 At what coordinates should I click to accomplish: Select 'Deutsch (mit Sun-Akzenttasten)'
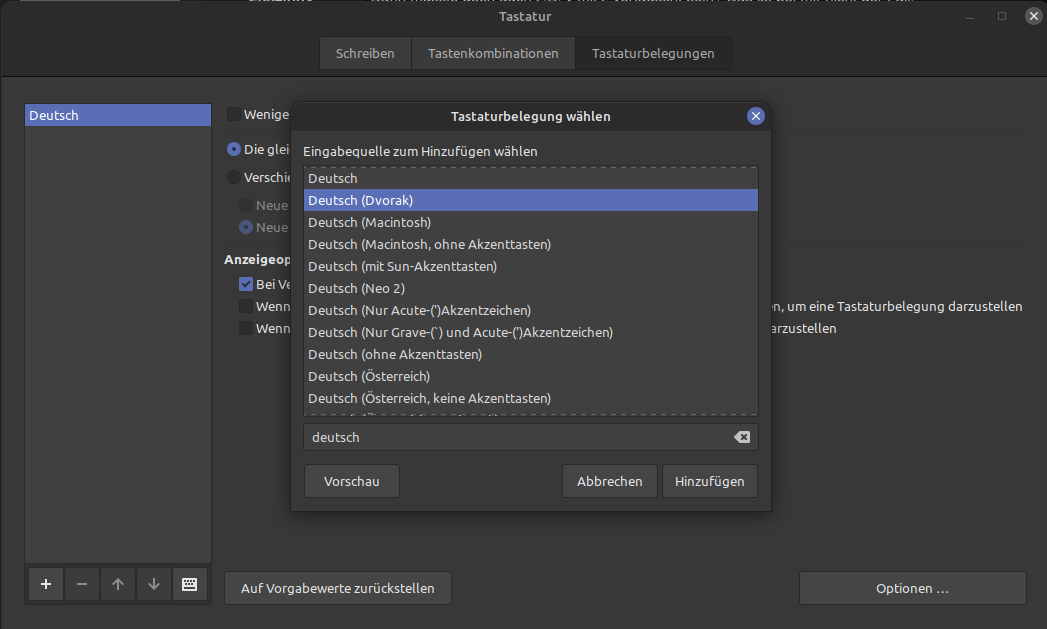(x=531, y=266)
